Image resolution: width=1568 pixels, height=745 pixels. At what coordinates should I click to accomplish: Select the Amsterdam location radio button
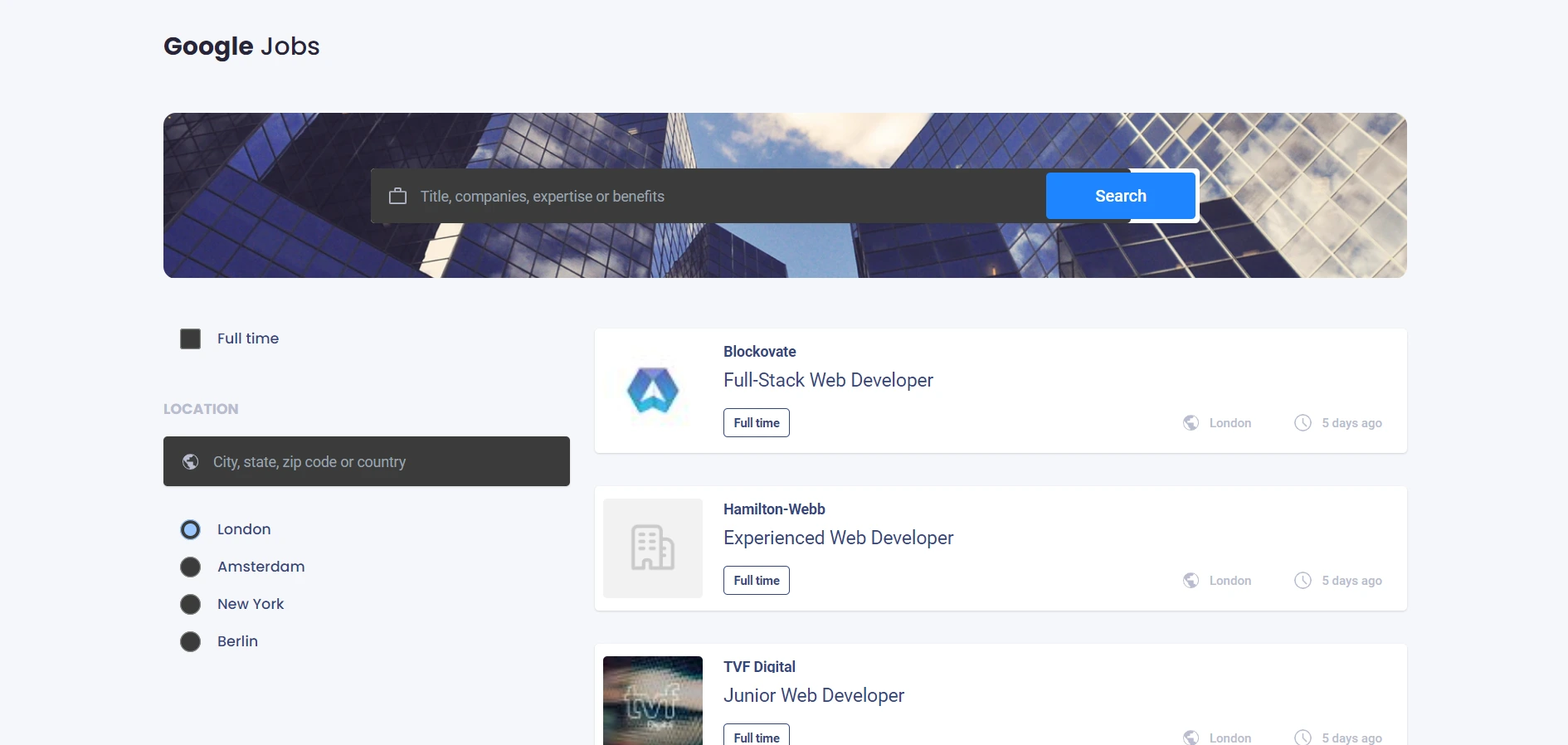[191, 567]
